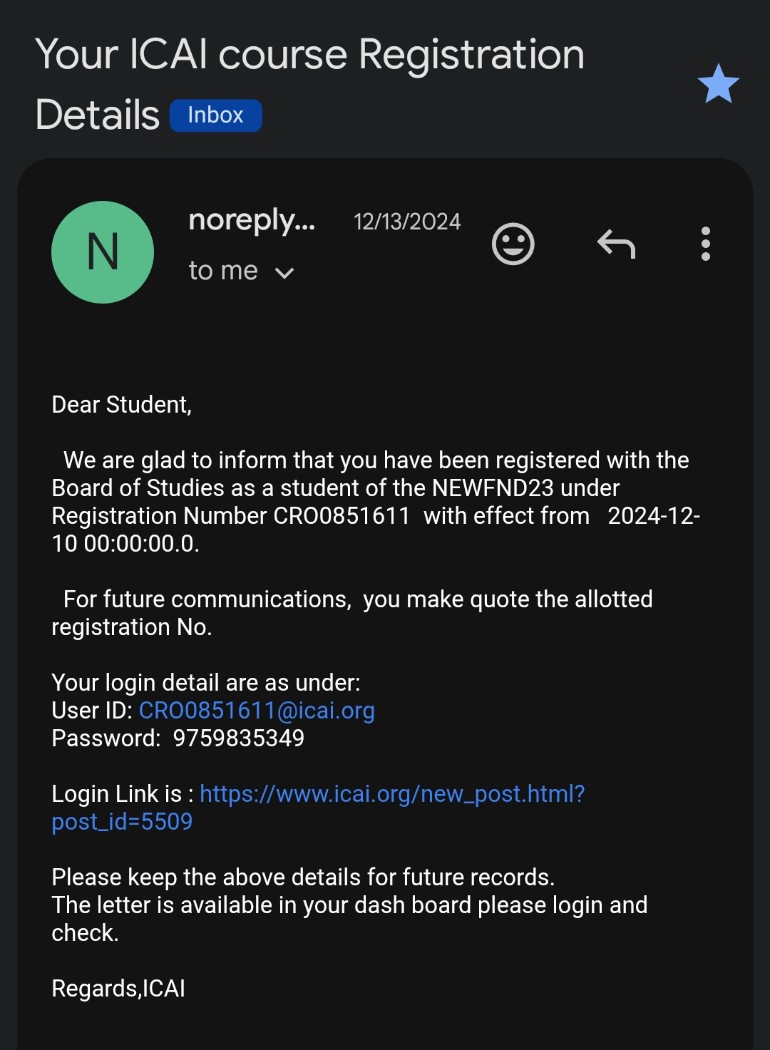Tap the "Please keep the above details" line
The image size is (770, 1050).
(x=303, y=878)
